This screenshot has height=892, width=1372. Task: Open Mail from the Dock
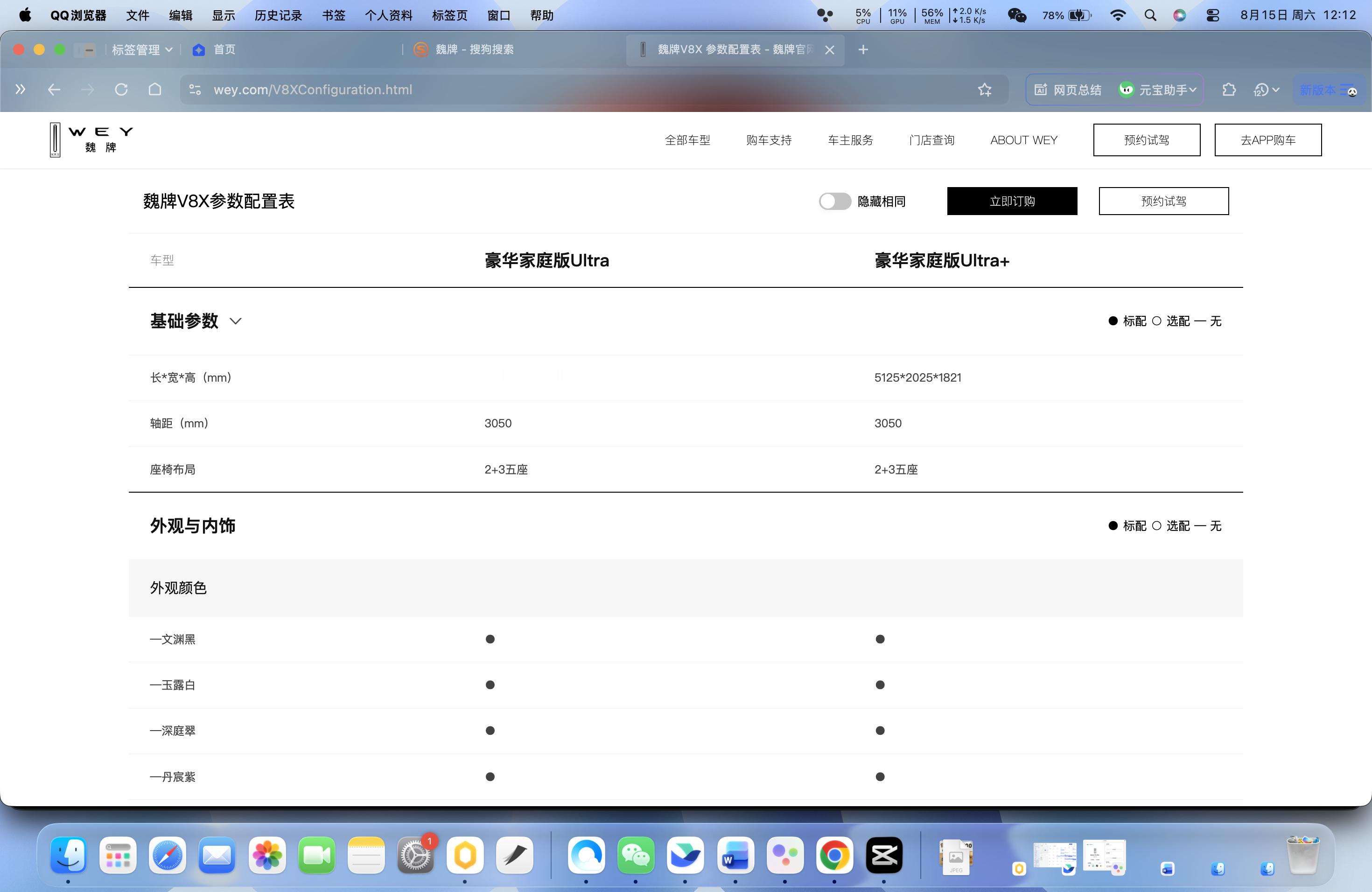pyautogui.click(x=217, y=855)
